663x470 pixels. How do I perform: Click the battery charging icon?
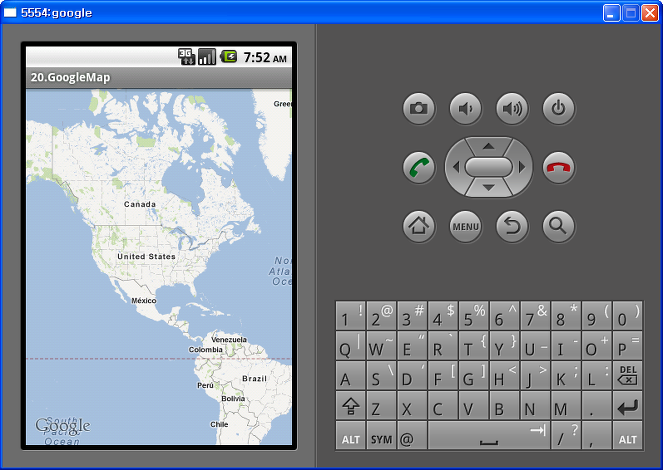(229, 57)
